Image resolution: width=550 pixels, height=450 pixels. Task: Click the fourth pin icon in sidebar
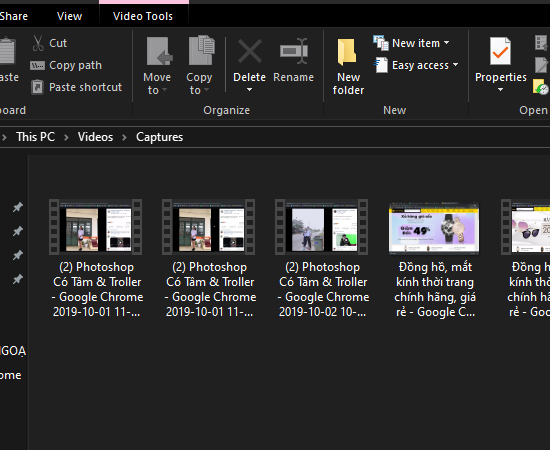pyautogui.click(x=18, y=279)
